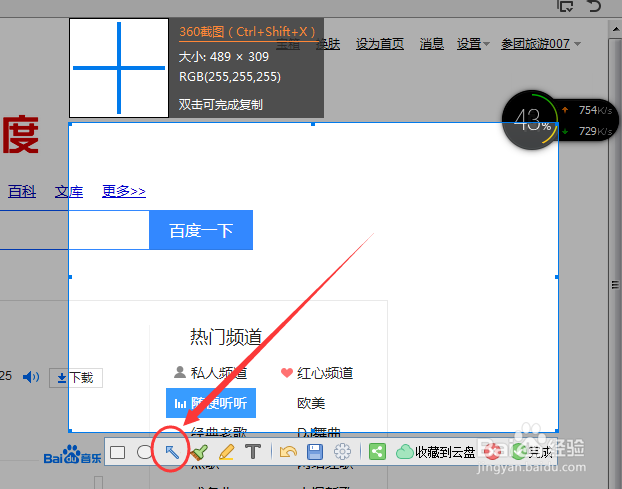Select 随便听听 channel
The image size is (622, 489).
tap(211, 403)
